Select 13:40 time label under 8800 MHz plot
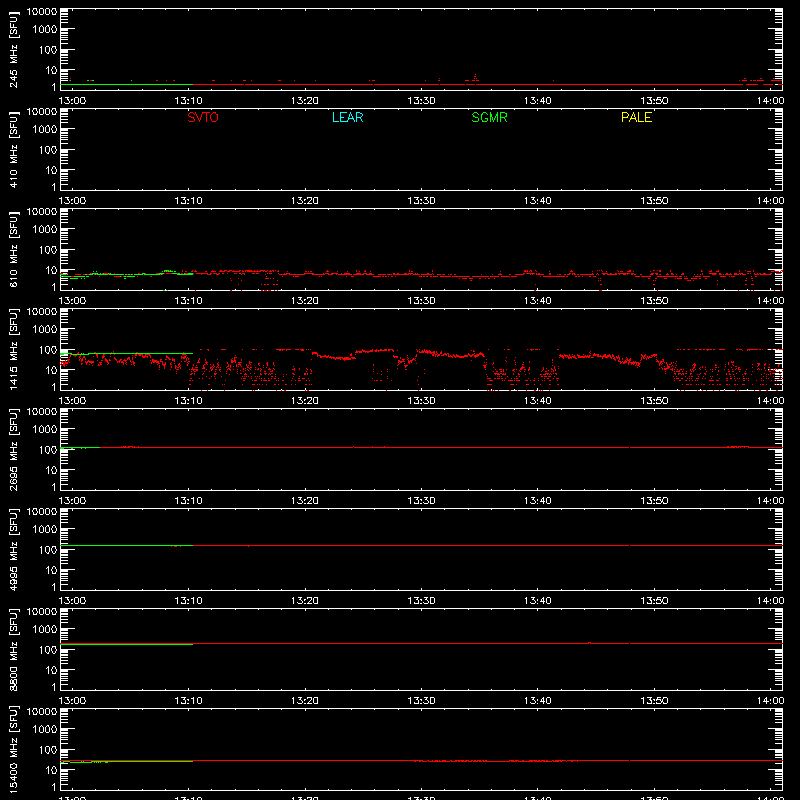Image resolution: width=800 pixels, height=800 pixels. coord(538,701)
